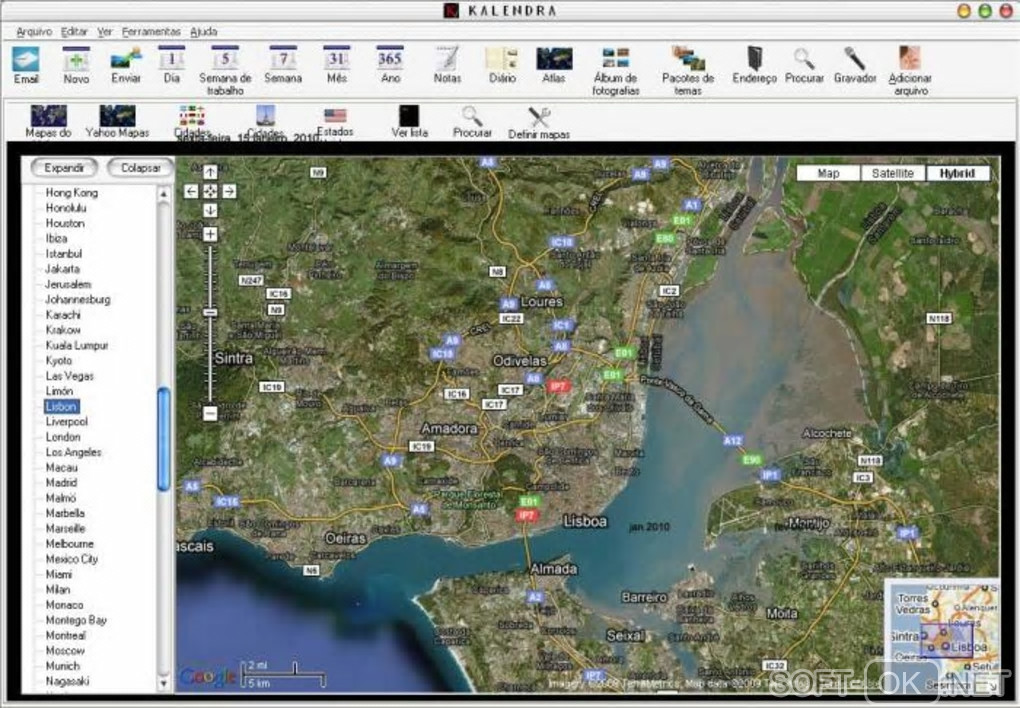Switch to the Ano 365 view
The height and width of the screenshot is (708, 1020).
coord(390,61)
